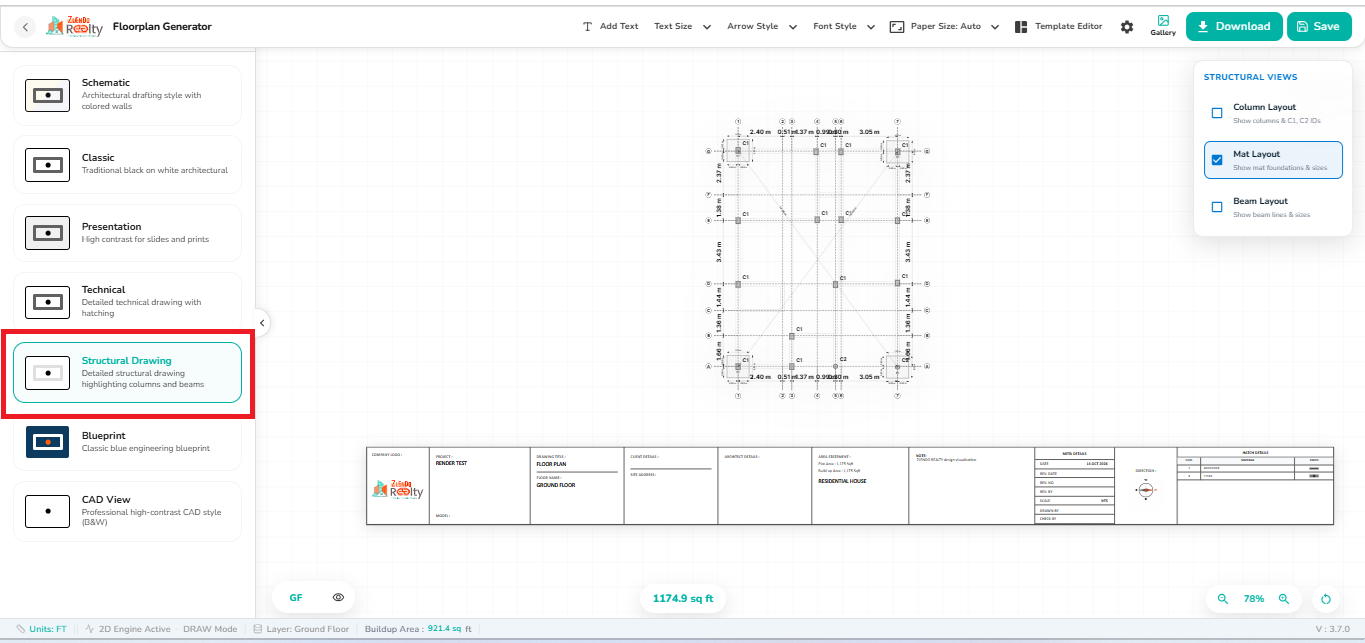Click the Save button
This screenshot has width=1365, height=643.
(x=1317, y=27)
